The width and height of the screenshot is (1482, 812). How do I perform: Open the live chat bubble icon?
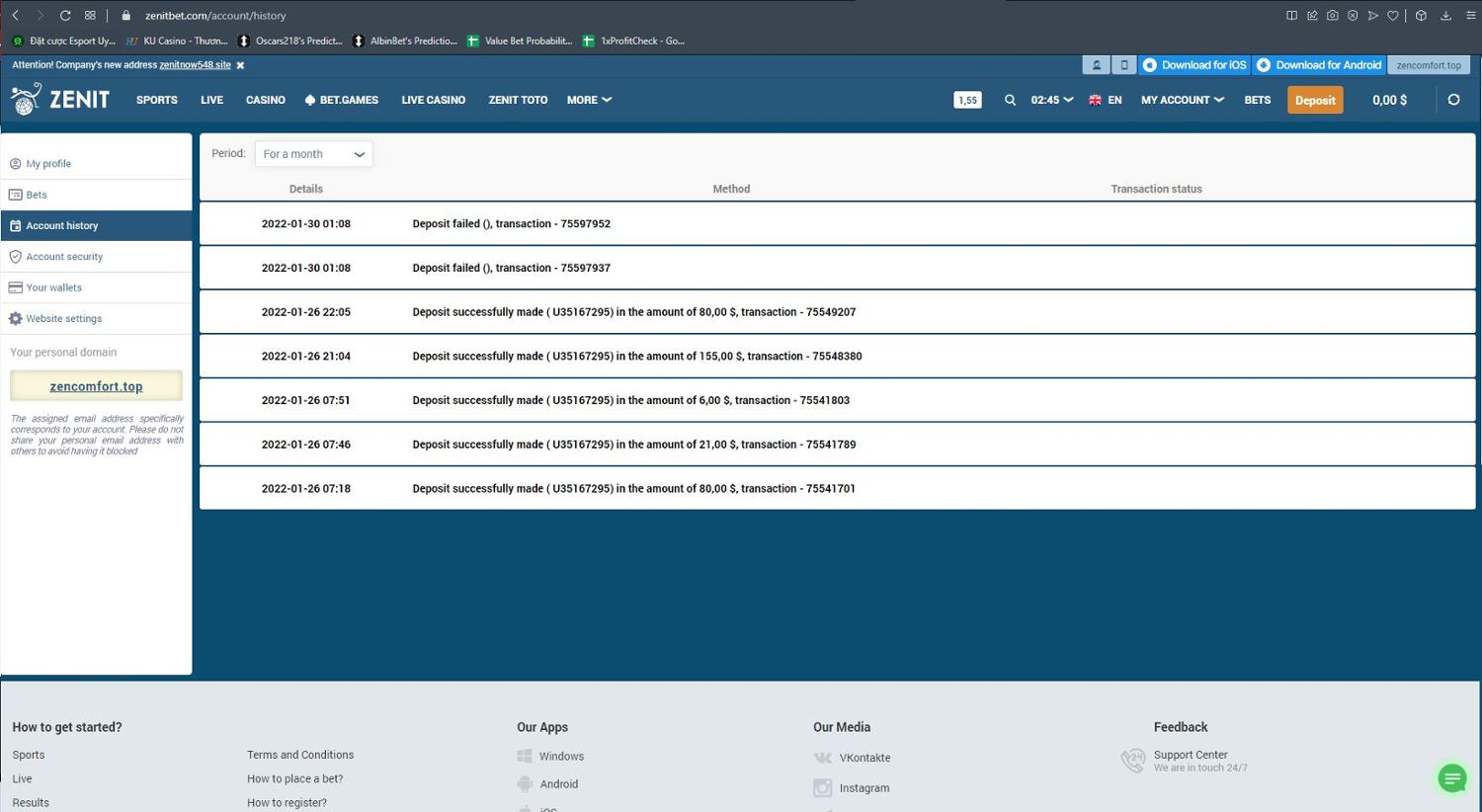(1451, 778)
